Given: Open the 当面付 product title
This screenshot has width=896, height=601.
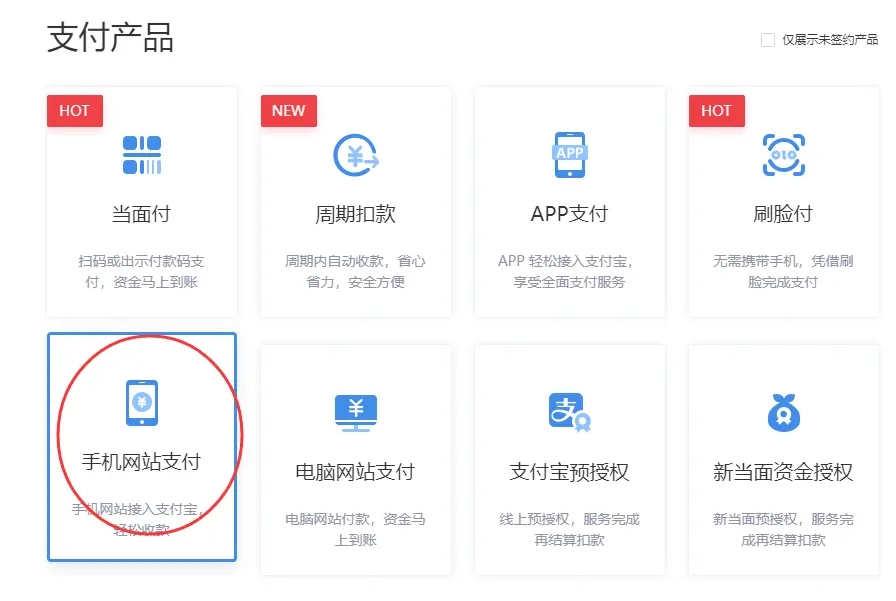Looking at the screenshot, I should pyautogui.click(x=142, y=214).
